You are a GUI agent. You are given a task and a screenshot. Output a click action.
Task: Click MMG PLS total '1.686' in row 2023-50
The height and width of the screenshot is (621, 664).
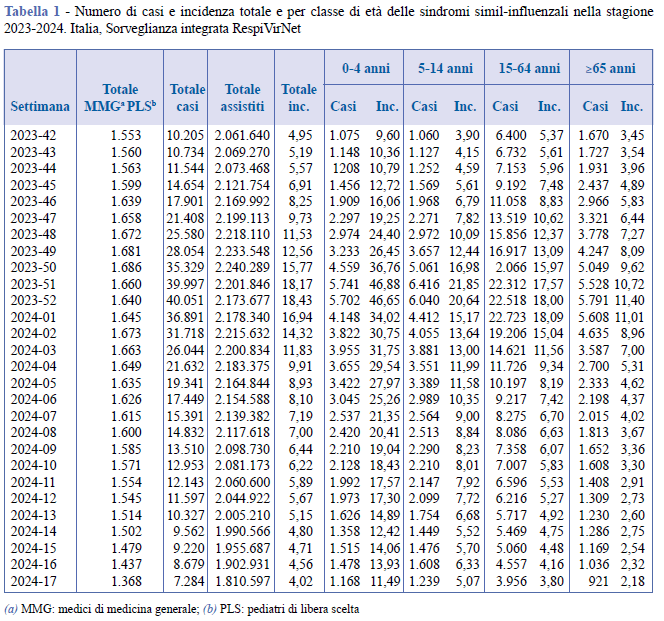pyautogui.click(x=126, y=267)
